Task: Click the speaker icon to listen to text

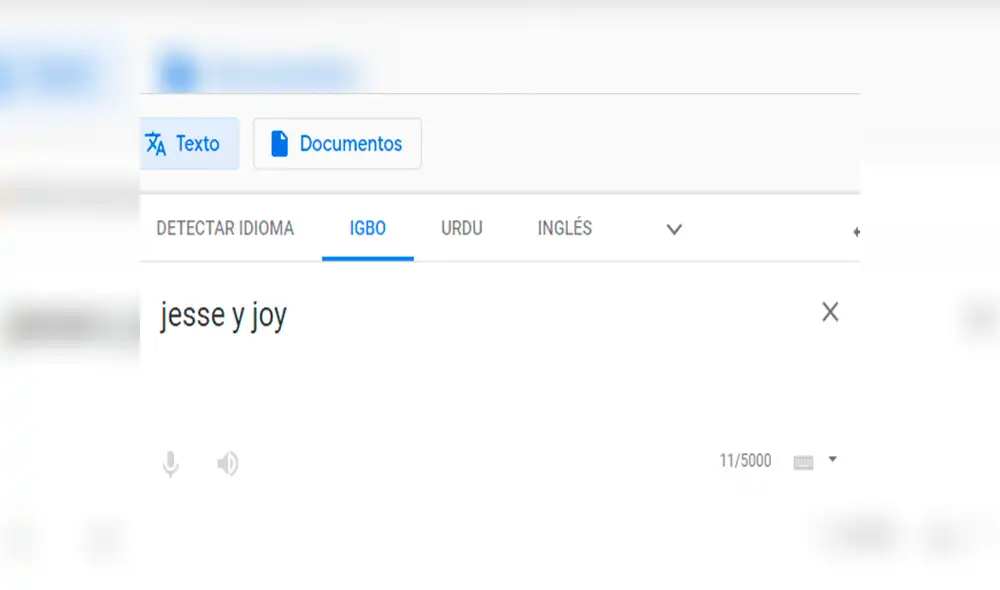Action: [x=228, y=462]
